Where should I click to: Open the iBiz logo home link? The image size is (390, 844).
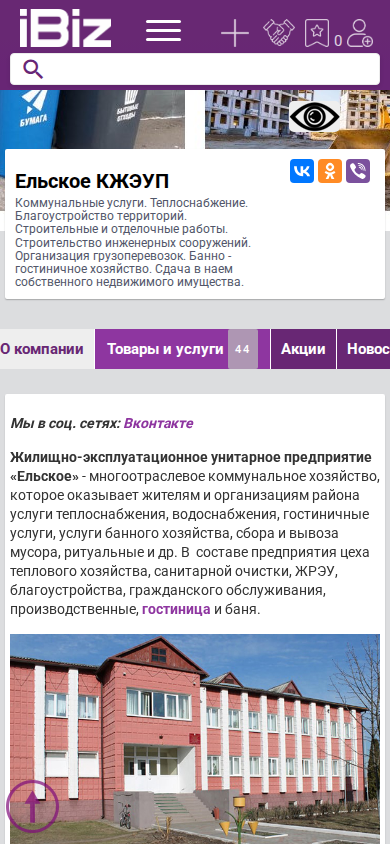point(65,29)
